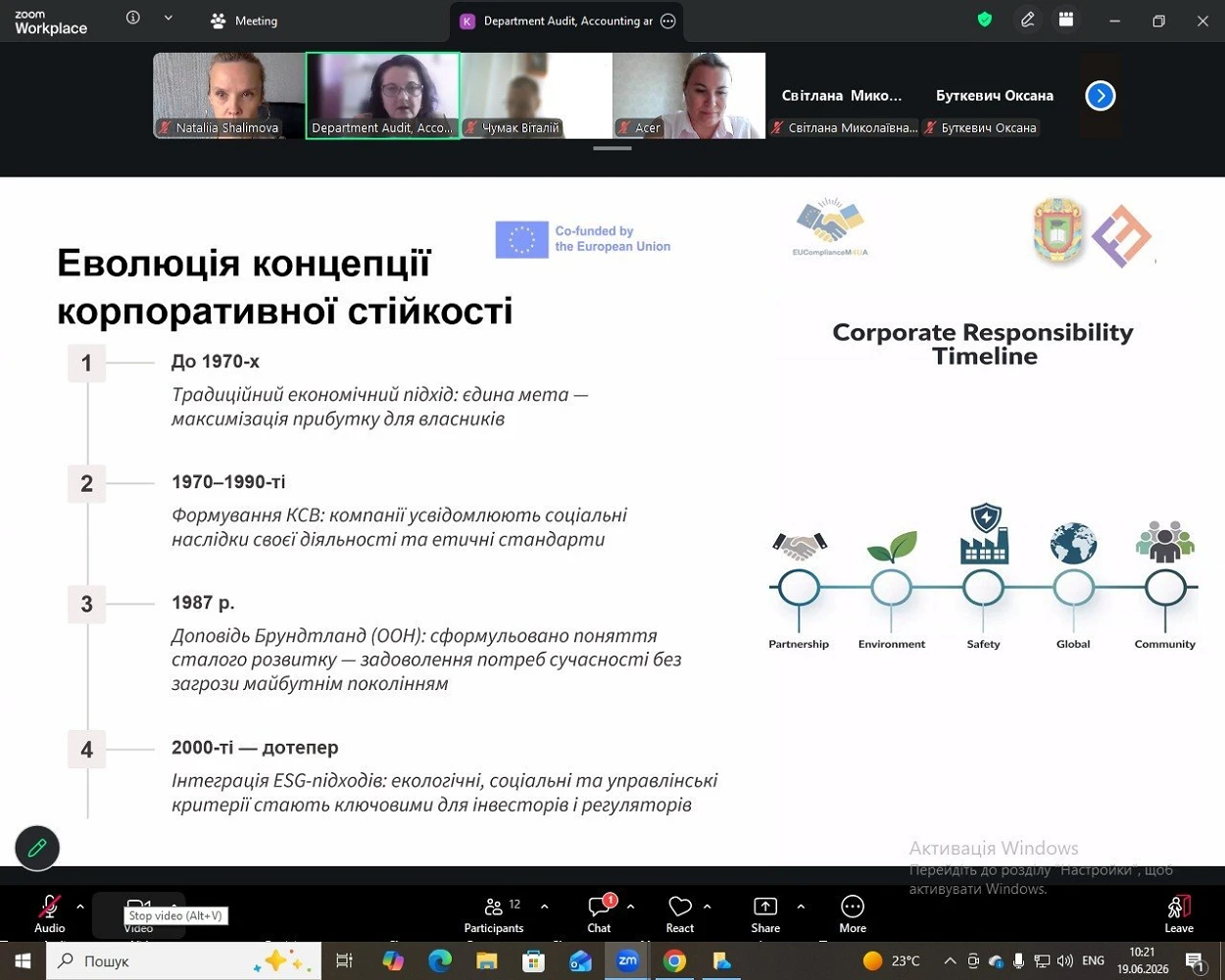1225x980 pixels.
Task: Select Nataliia Shalimova's video thumbnail
Action: (228, 95)
